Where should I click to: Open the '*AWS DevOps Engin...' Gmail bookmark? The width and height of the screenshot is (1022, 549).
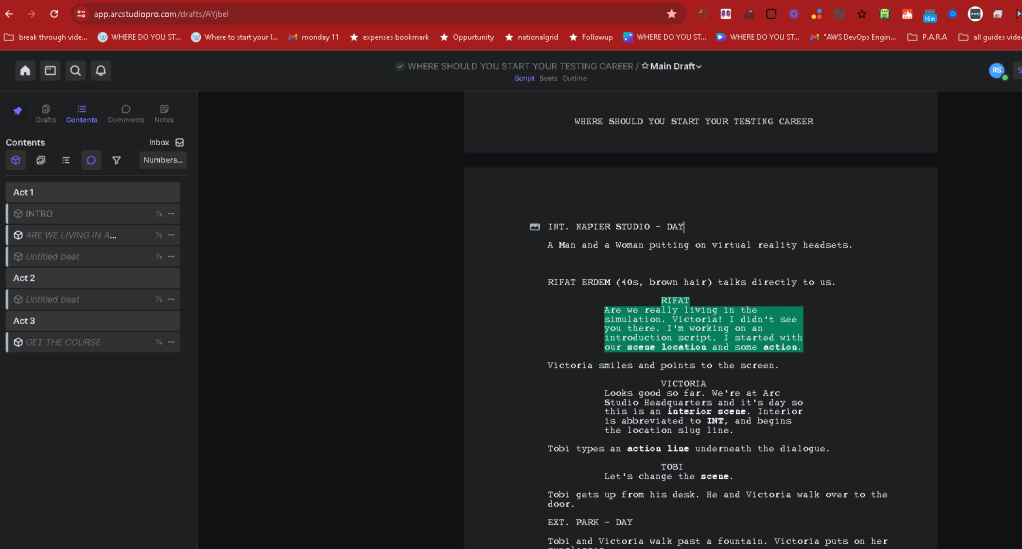(853, 37)
